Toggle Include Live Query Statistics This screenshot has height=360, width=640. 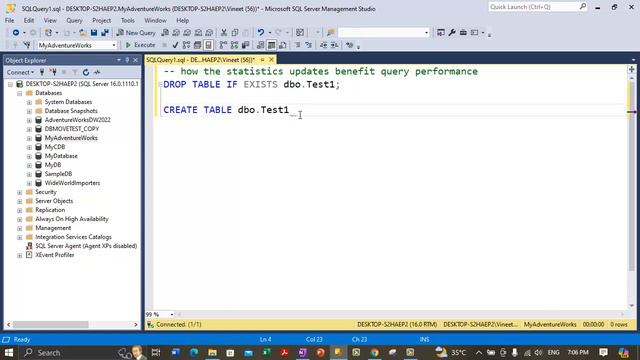point(234,45)
